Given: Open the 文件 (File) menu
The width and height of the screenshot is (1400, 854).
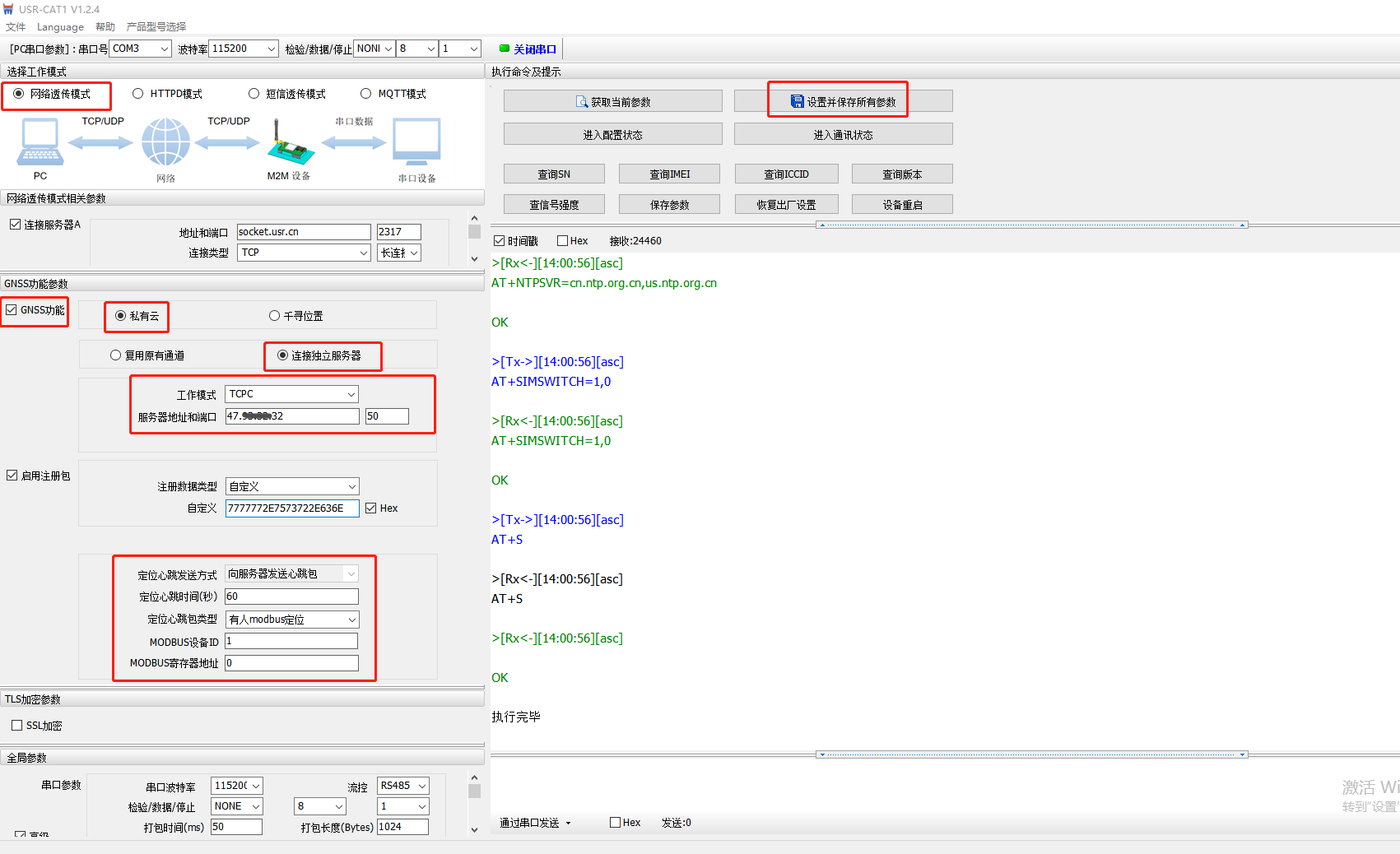Looking at the screenshot, I should click(x=16, y=27).
